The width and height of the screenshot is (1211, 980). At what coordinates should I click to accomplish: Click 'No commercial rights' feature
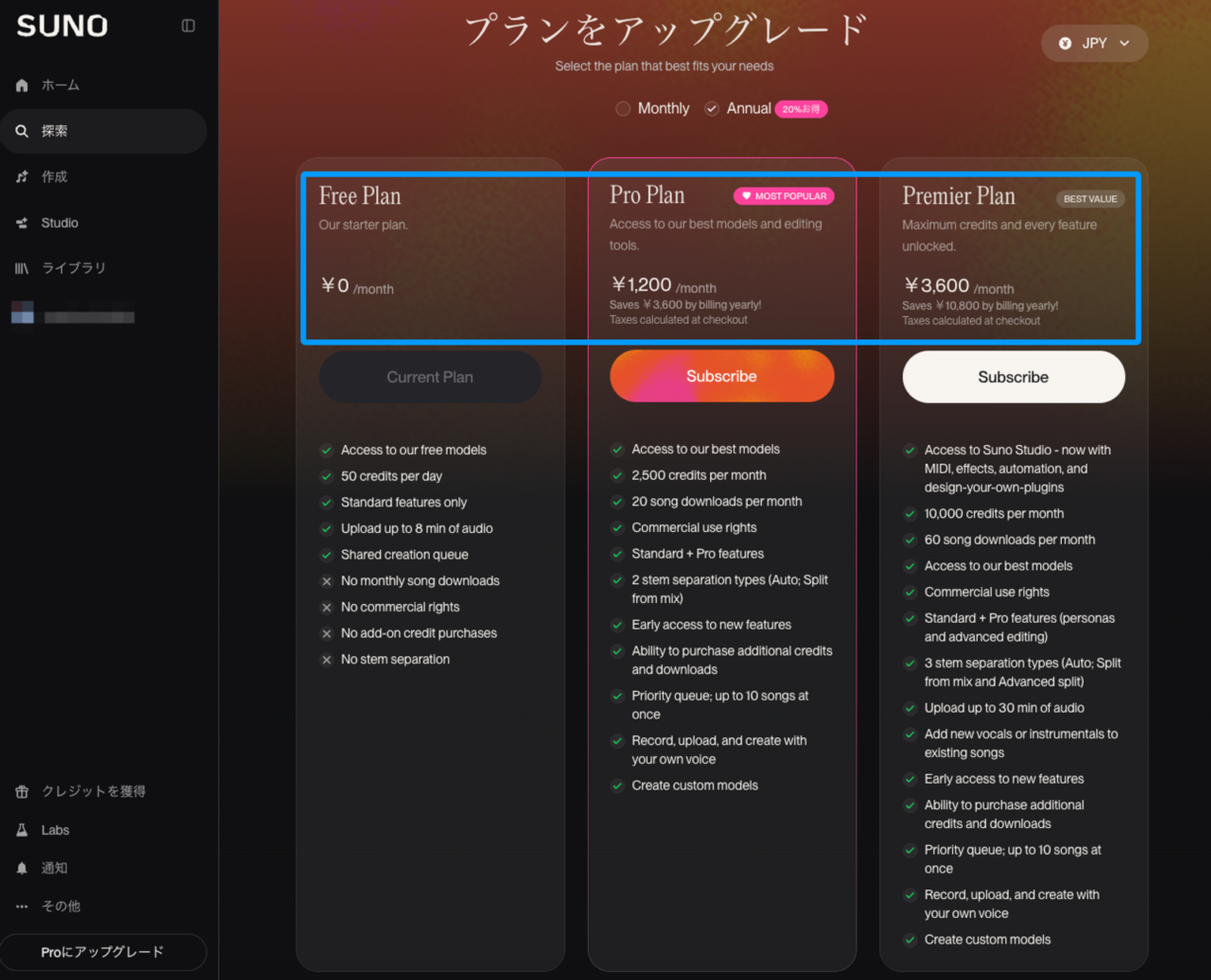400,607
